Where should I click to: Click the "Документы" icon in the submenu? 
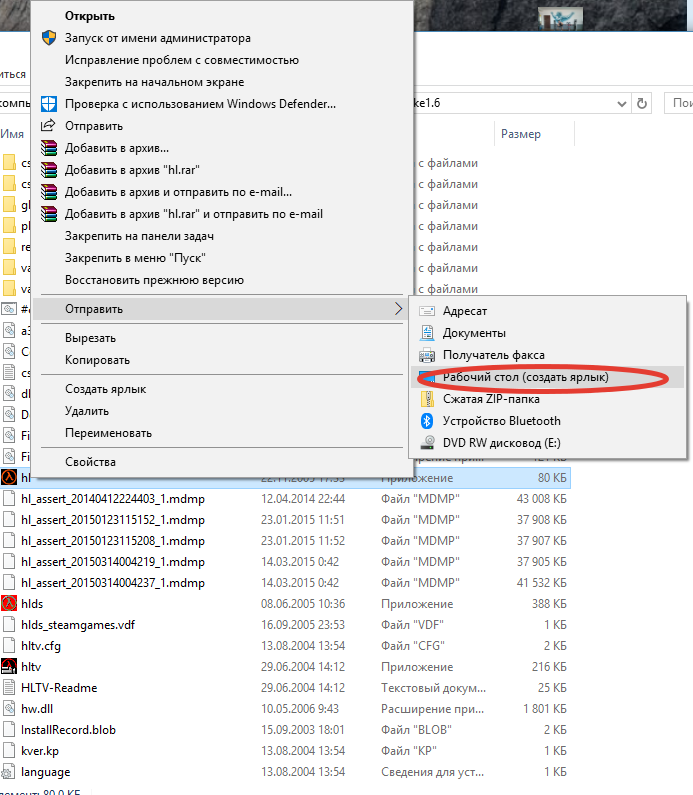coord(427,333)
